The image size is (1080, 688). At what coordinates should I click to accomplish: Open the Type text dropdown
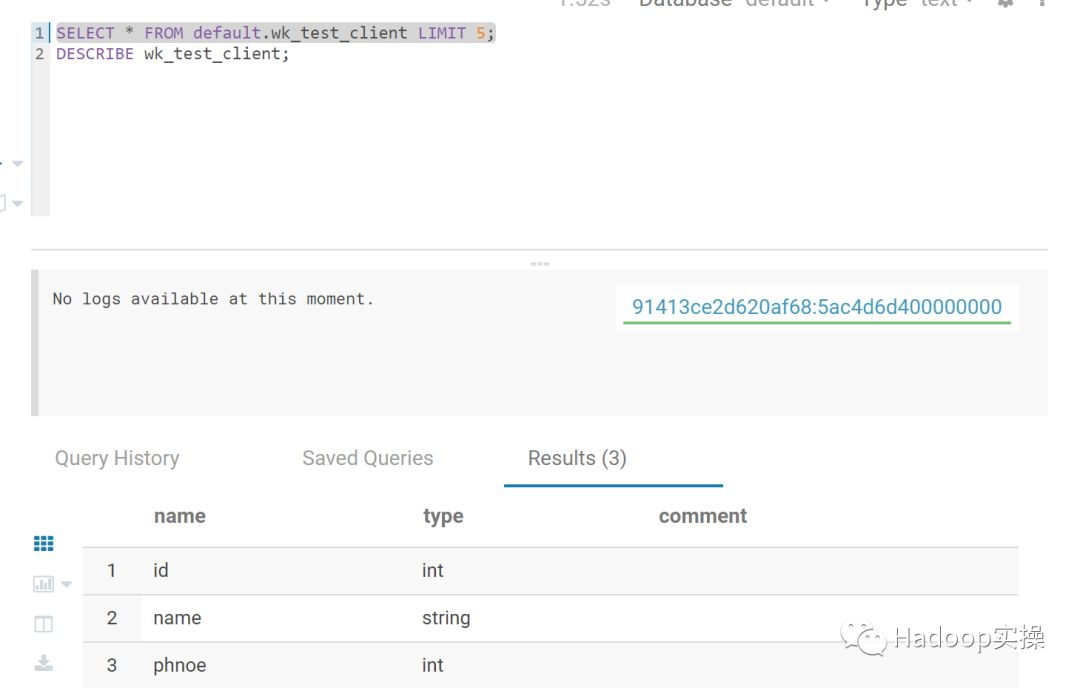[918, 3]
